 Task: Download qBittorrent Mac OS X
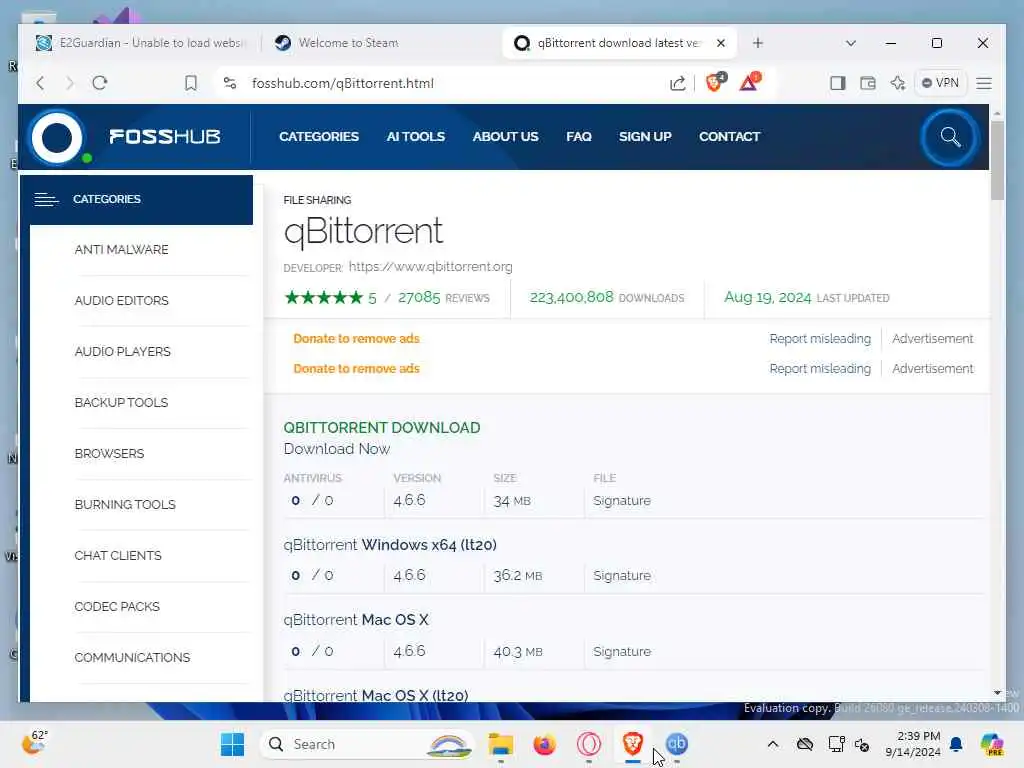356,620
